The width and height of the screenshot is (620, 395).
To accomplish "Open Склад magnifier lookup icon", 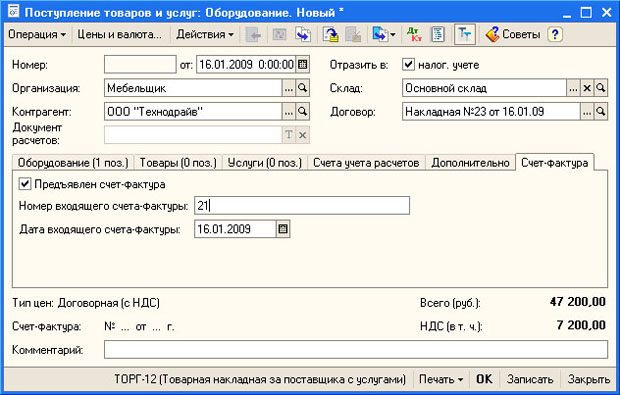I will pos(601,88).
